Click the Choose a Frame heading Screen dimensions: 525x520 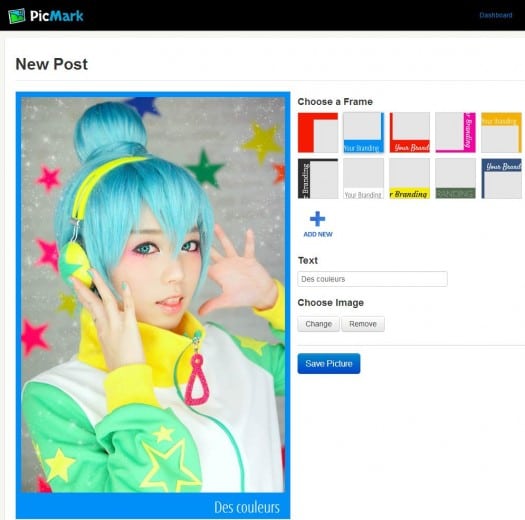[335, 102]
